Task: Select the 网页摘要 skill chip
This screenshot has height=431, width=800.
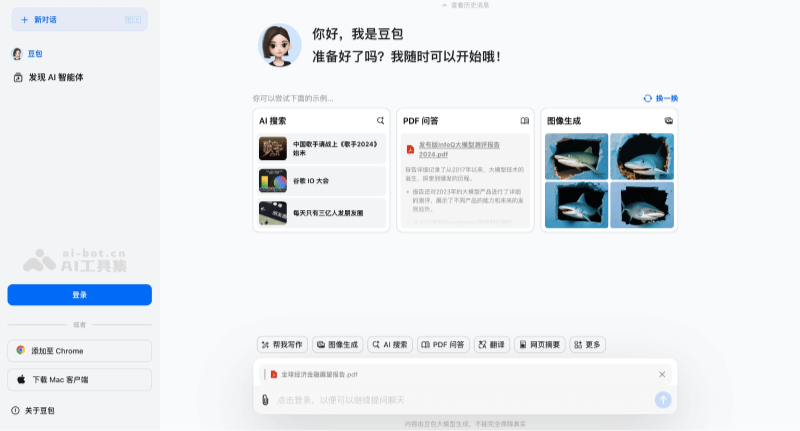Action: [539, 345]
